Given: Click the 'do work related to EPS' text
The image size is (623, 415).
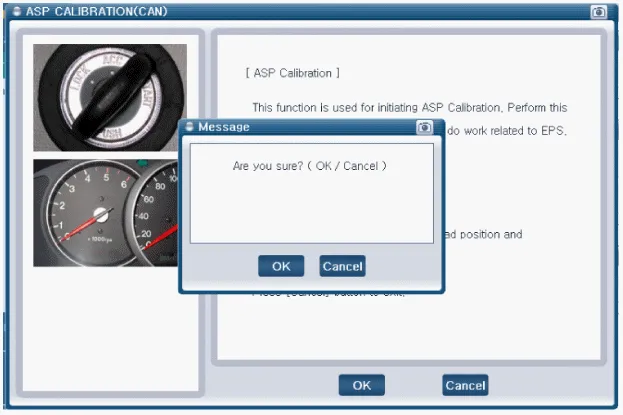Looking at the screenshot, I should [x=507, y=132].
